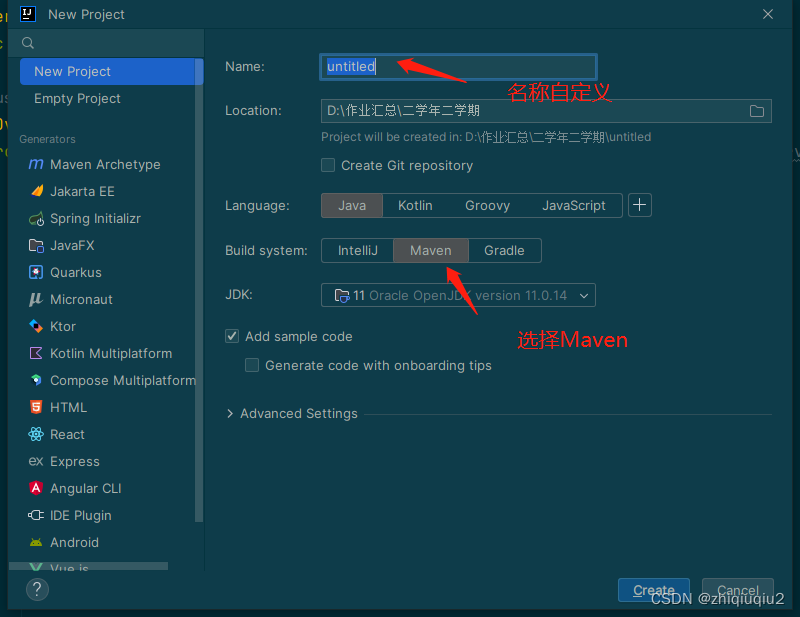Choose the Micronaut label in the list
The width and height of the screenshot is (800, 617).
[81, 300]
